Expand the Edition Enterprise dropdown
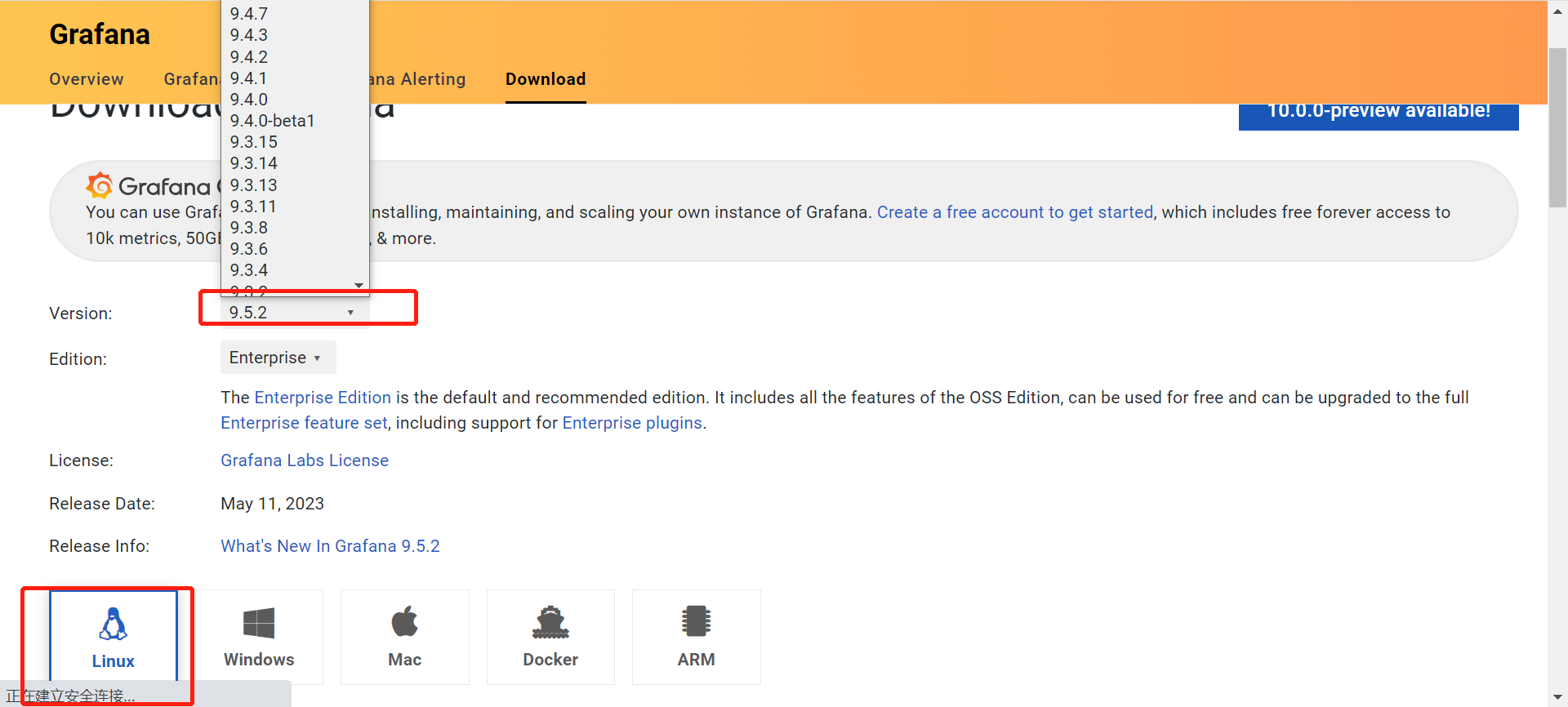The width and height of the screenshot is (1568, 707). click(277, 358)
